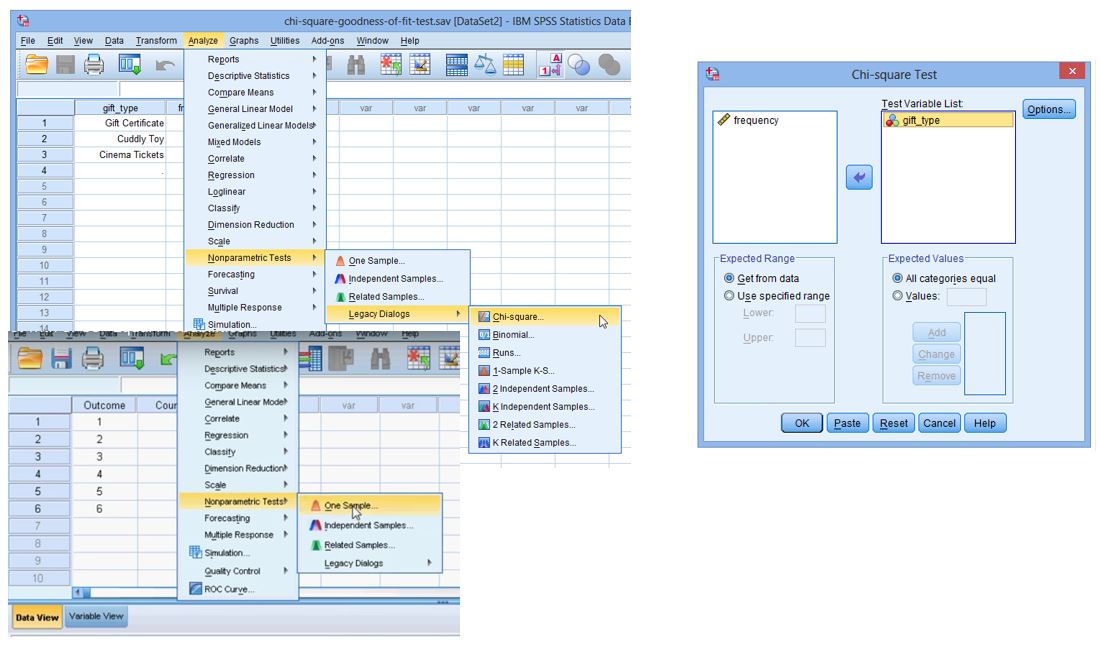Select Use specified range radio button
1100x650 pixels.
(x=729, y=296)
